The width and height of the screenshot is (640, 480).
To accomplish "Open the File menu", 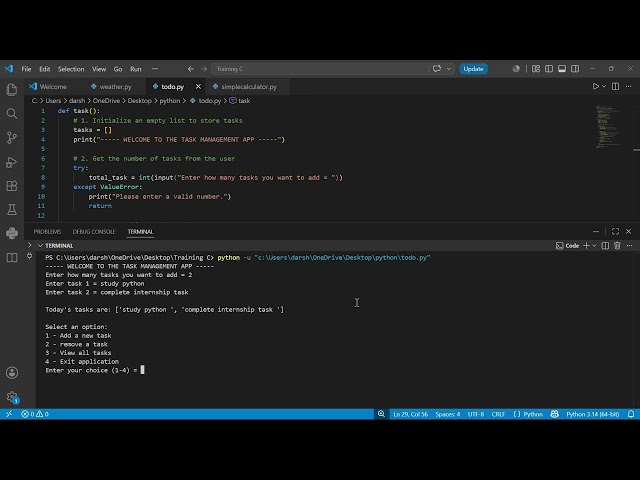I will click(26, 69).
